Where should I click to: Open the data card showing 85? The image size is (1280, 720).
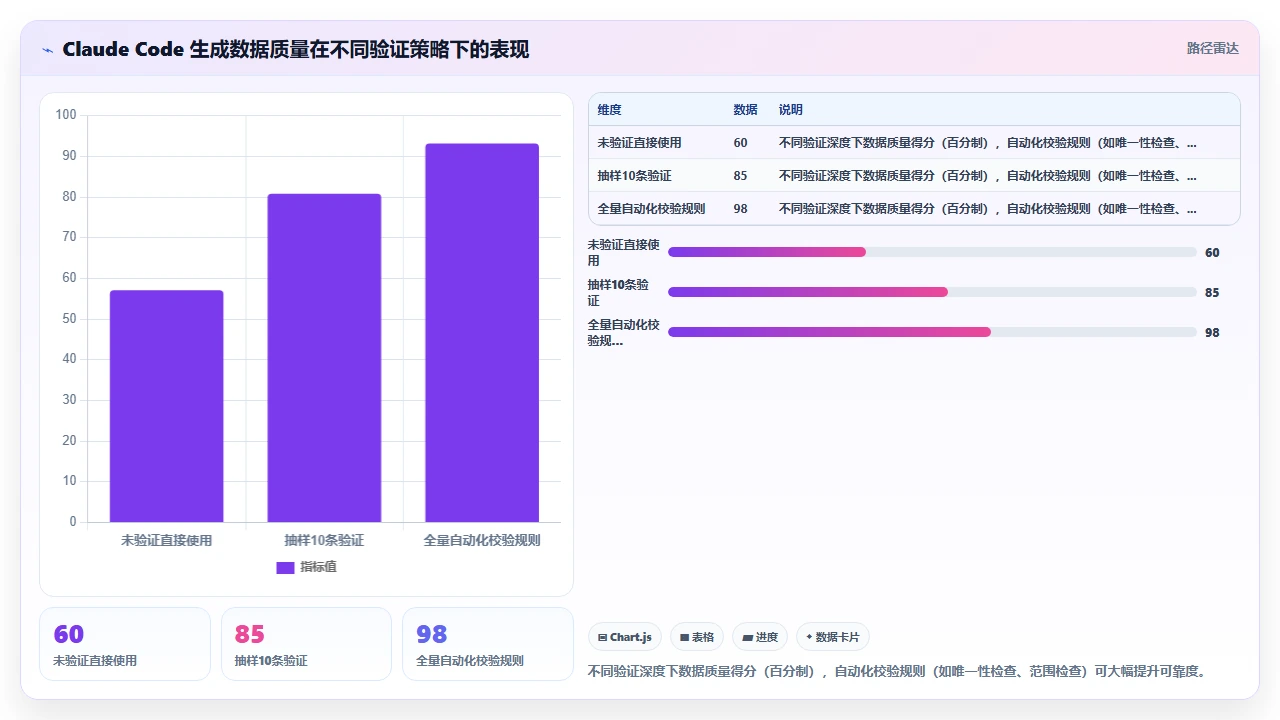click(306, 644)
